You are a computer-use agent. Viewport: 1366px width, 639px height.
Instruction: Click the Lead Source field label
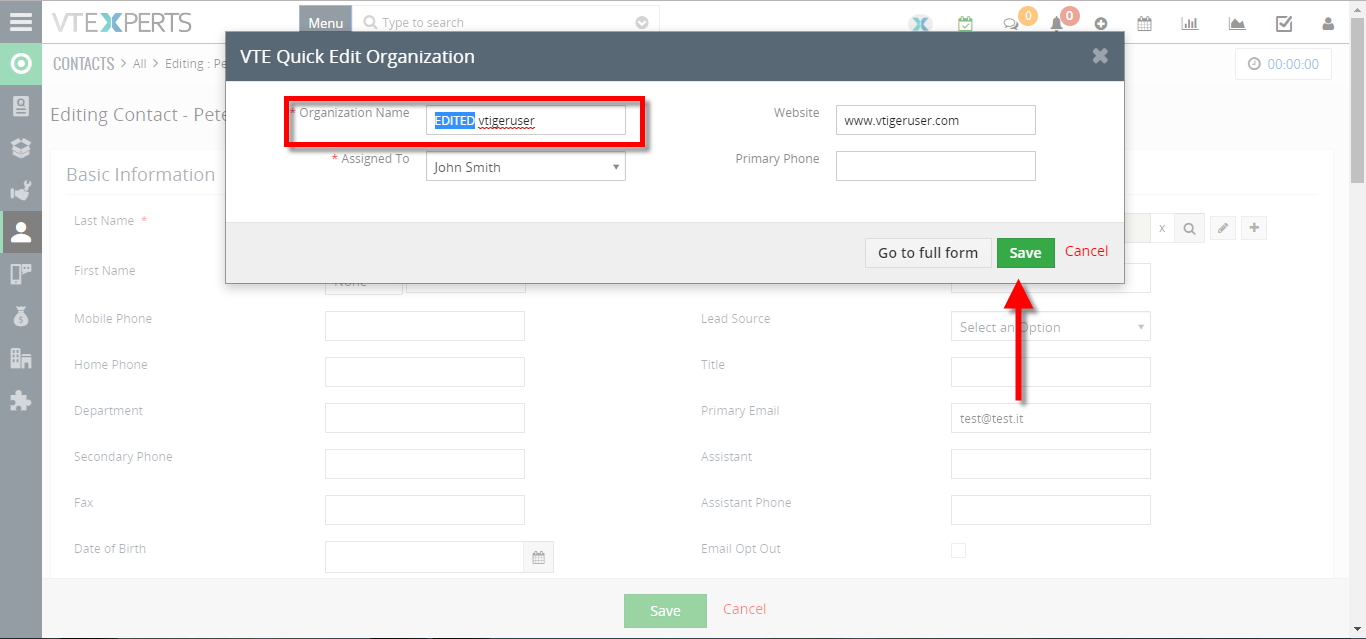736,319
